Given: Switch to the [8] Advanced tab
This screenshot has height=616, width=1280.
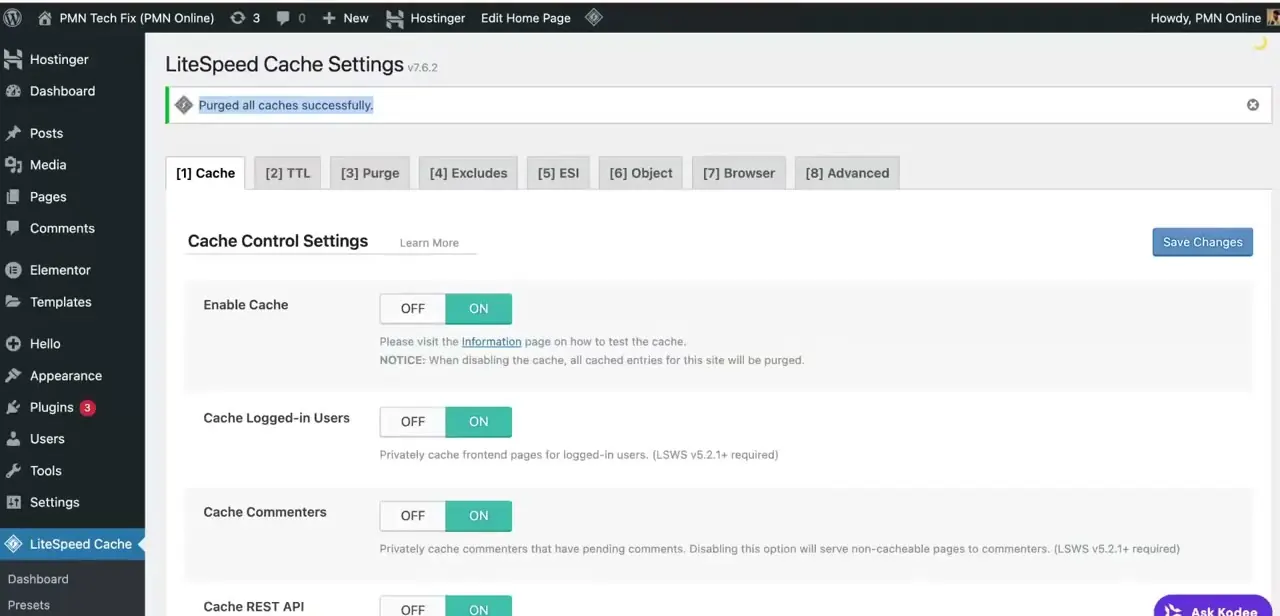Looking at the screenshot, I should [847, 173].
